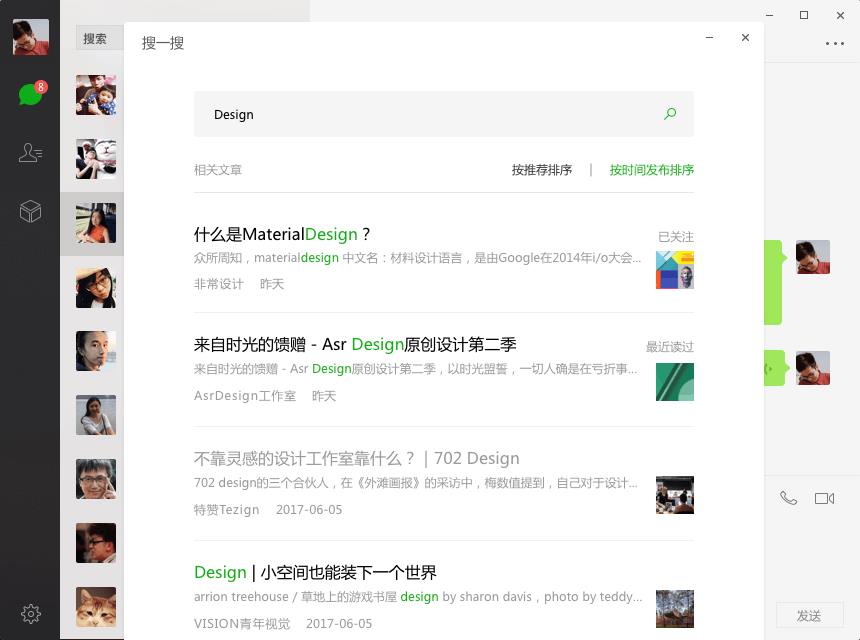Click the 搜索 box in chat list
Image resolution: width=860 pixels, height=640 pixels.
click(x=100, y=38)
